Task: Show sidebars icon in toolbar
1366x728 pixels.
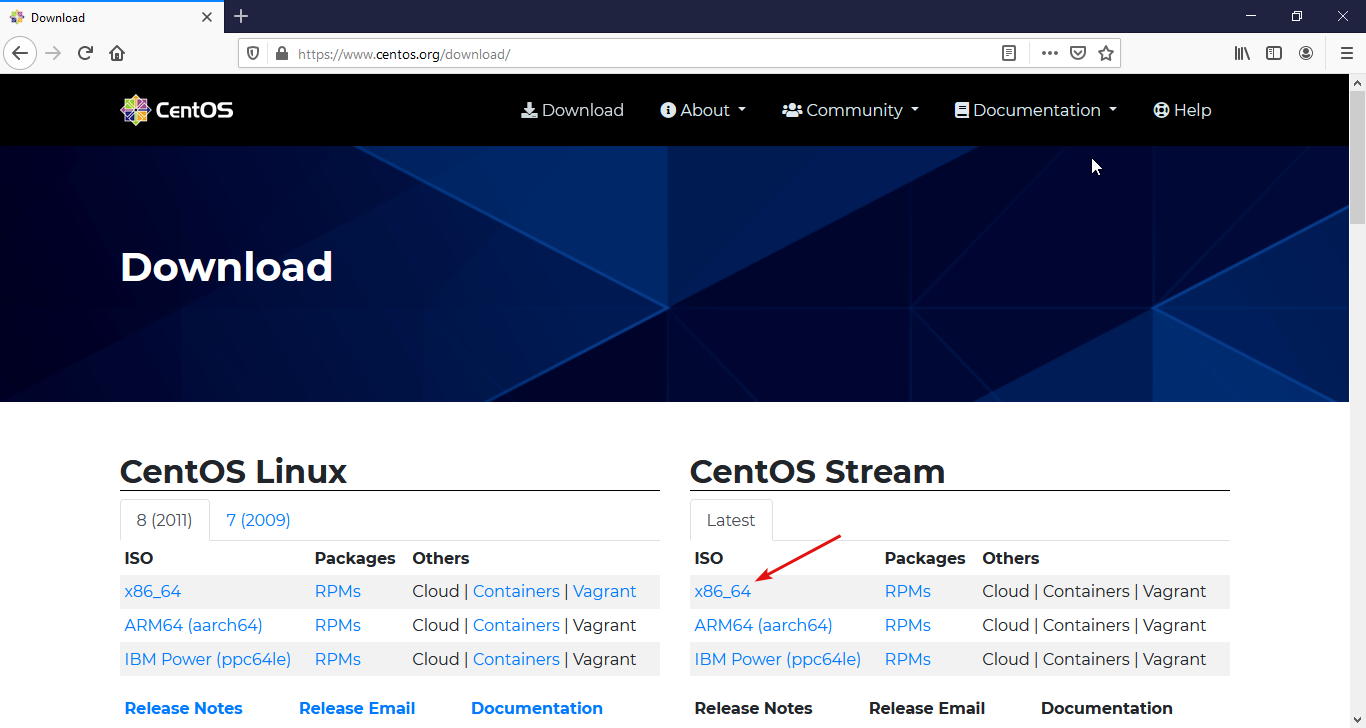Action: coord(1274,53)
